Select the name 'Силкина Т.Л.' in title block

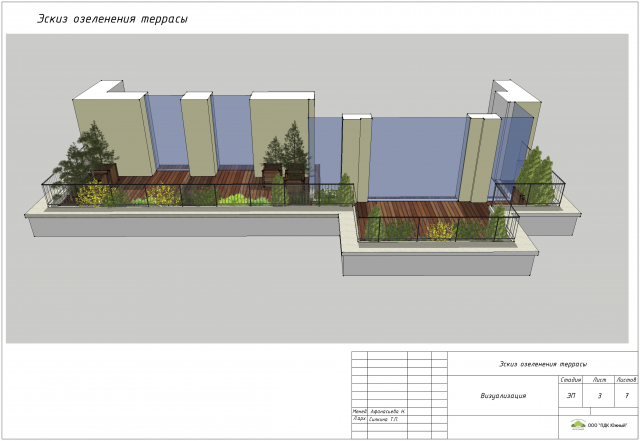(x=383, y=419)
